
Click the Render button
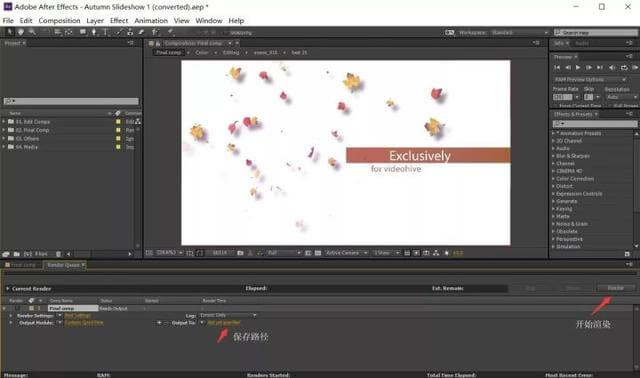pos(616,288)
